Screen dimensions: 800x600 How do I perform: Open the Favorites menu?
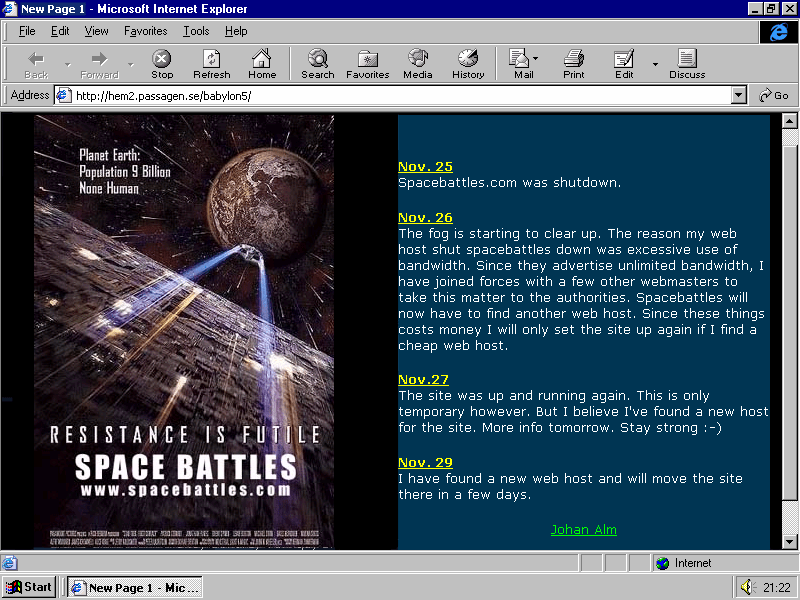click(145, 31)
